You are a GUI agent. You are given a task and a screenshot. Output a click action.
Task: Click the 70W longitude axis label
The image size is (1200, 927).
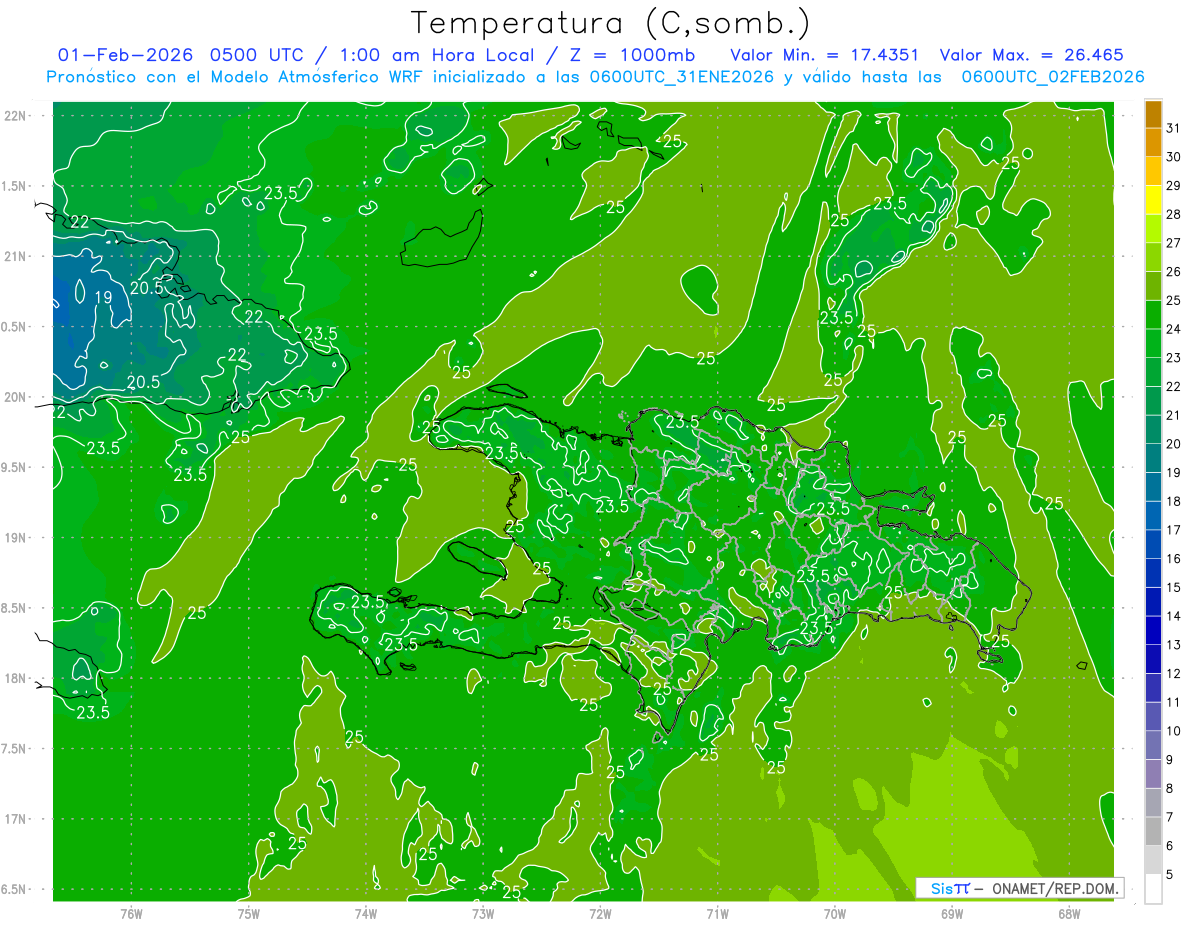point(835,914)
